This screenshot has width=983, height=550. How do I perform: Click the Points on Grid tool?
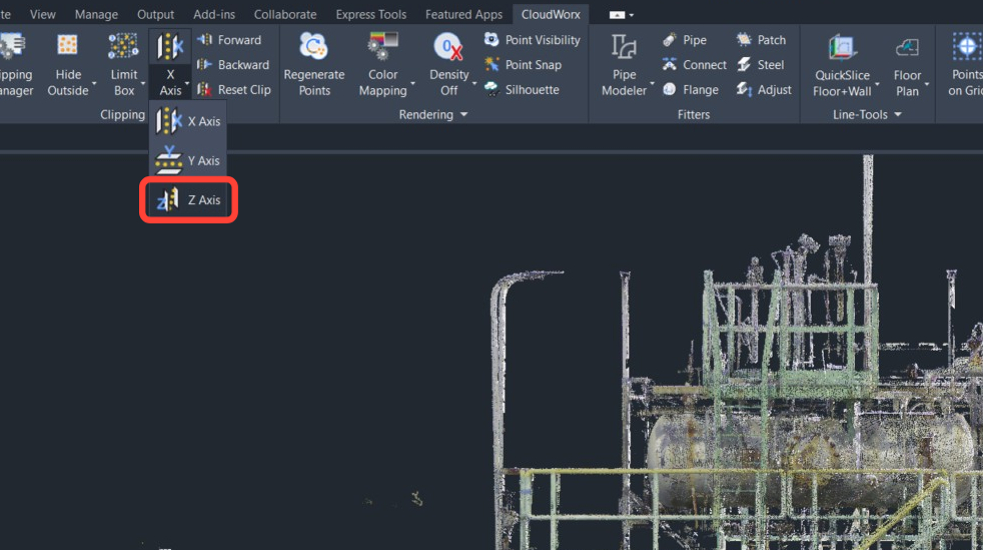click(x=965, y=65)
